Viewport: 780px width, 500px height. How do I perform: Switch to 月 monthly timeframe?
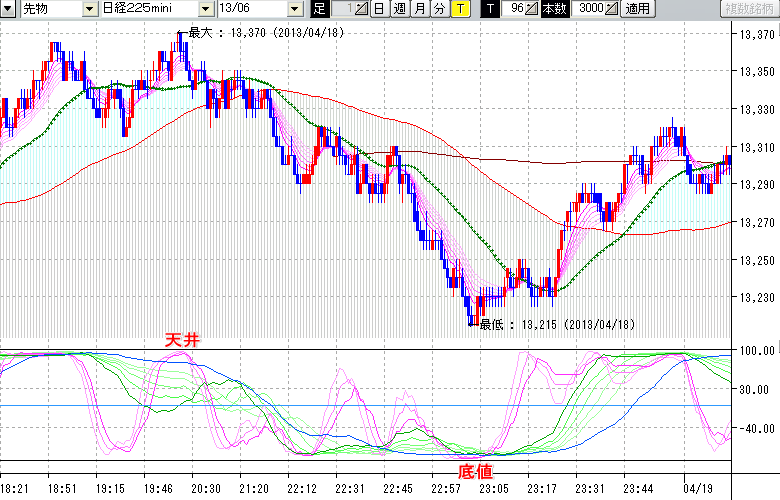[x=419, y=9]
